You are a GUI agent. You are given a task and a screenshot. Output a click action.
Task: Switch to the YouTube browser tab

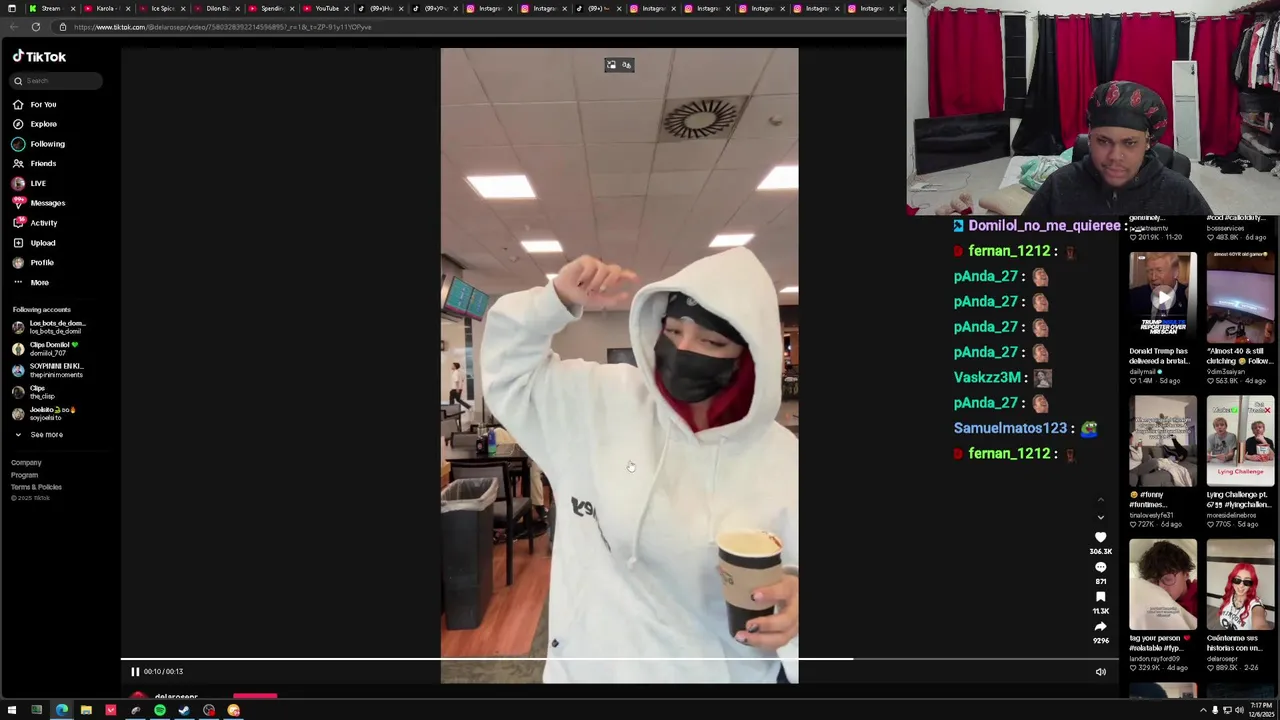[326, 9]
